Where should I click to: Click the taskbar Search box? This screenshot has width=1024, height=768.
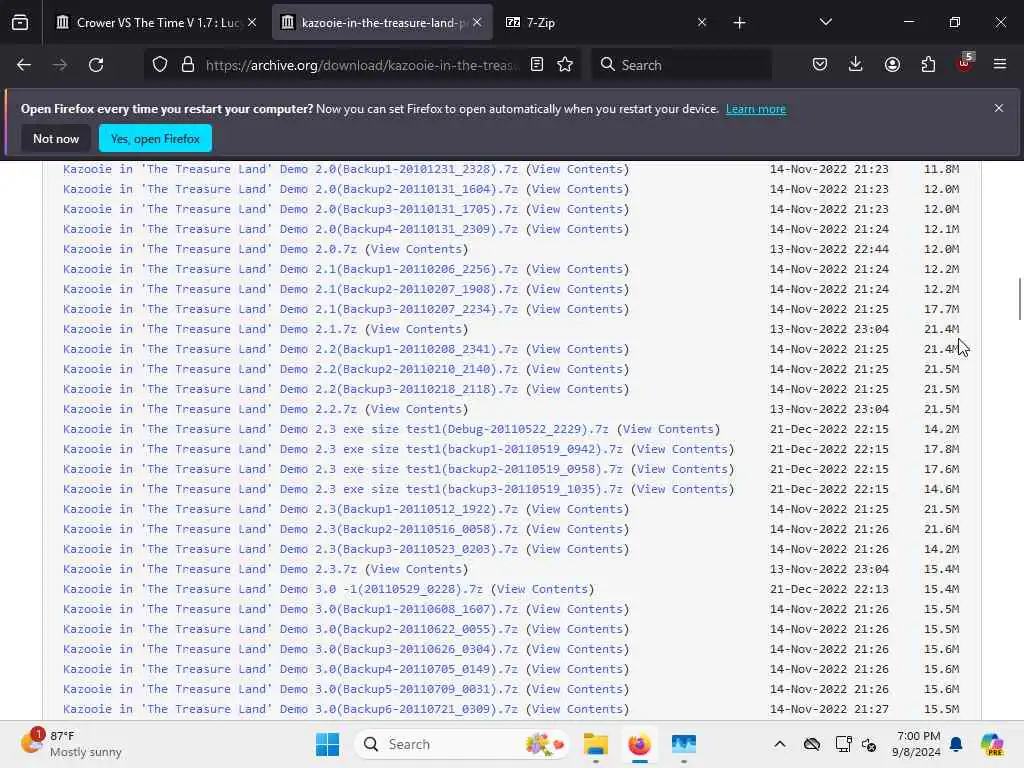click(x=462, y=744)
